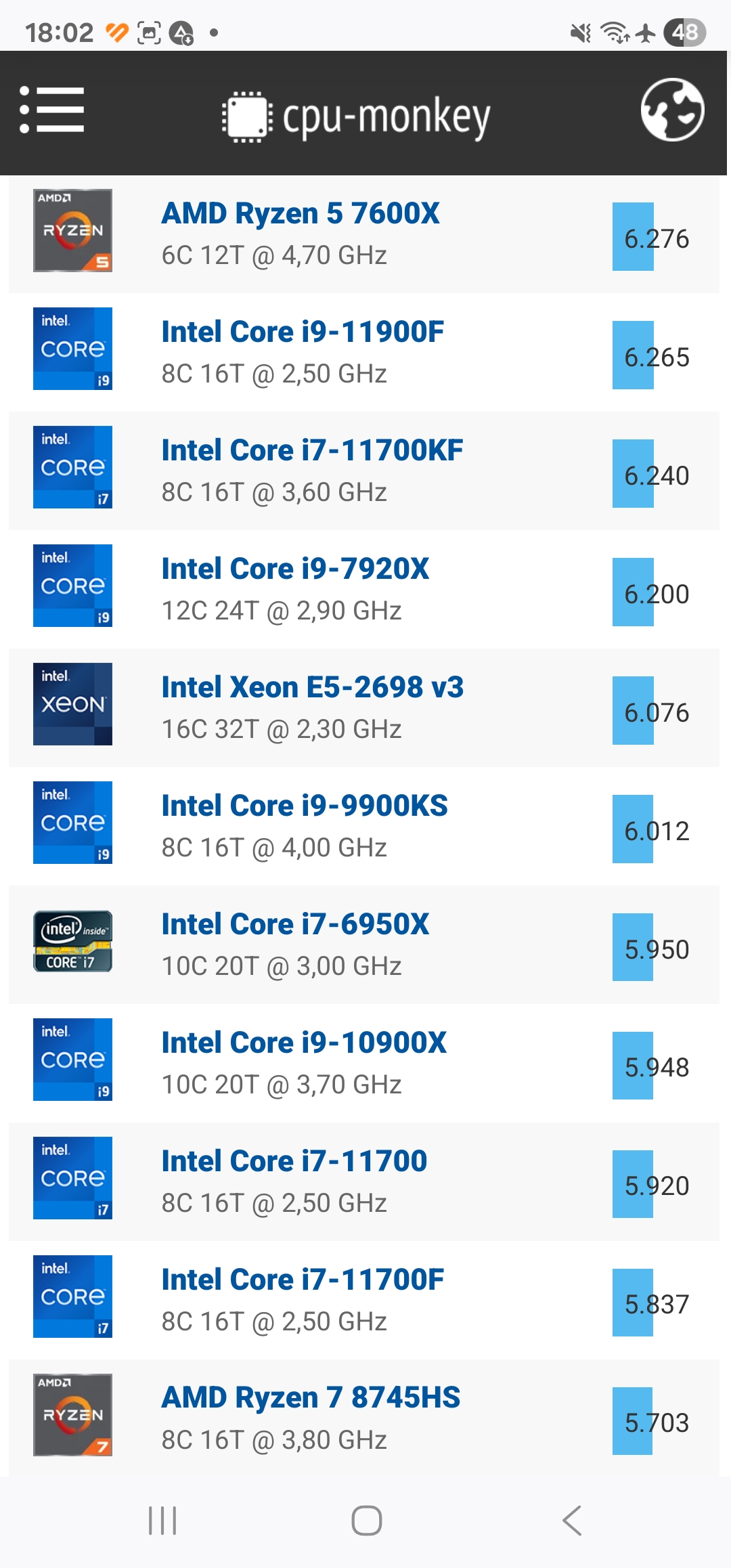731x1568 pixels.
Task: Open Intel Core i7-11700KF link
Action: 312,450
